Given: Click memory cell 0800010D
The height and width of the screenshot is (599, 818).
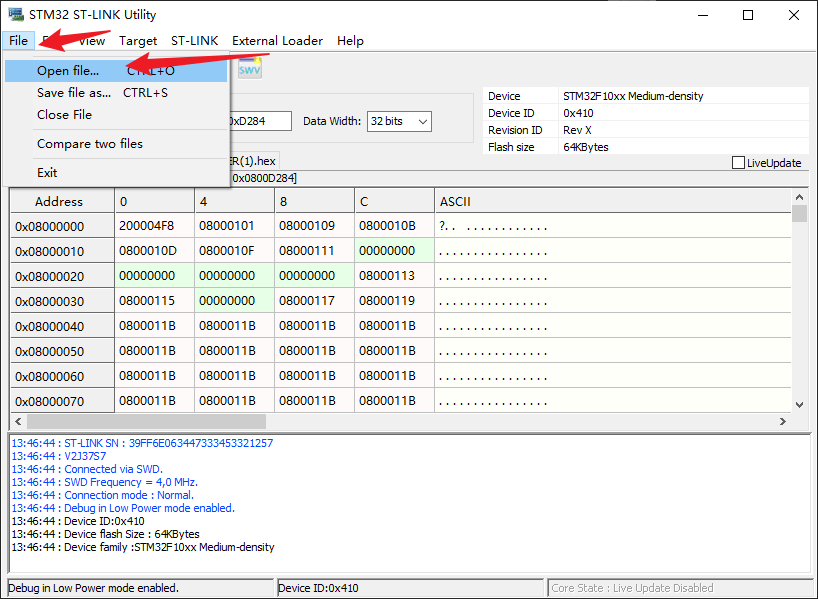Looking at the screenshot, I should (x=154, y=251).
